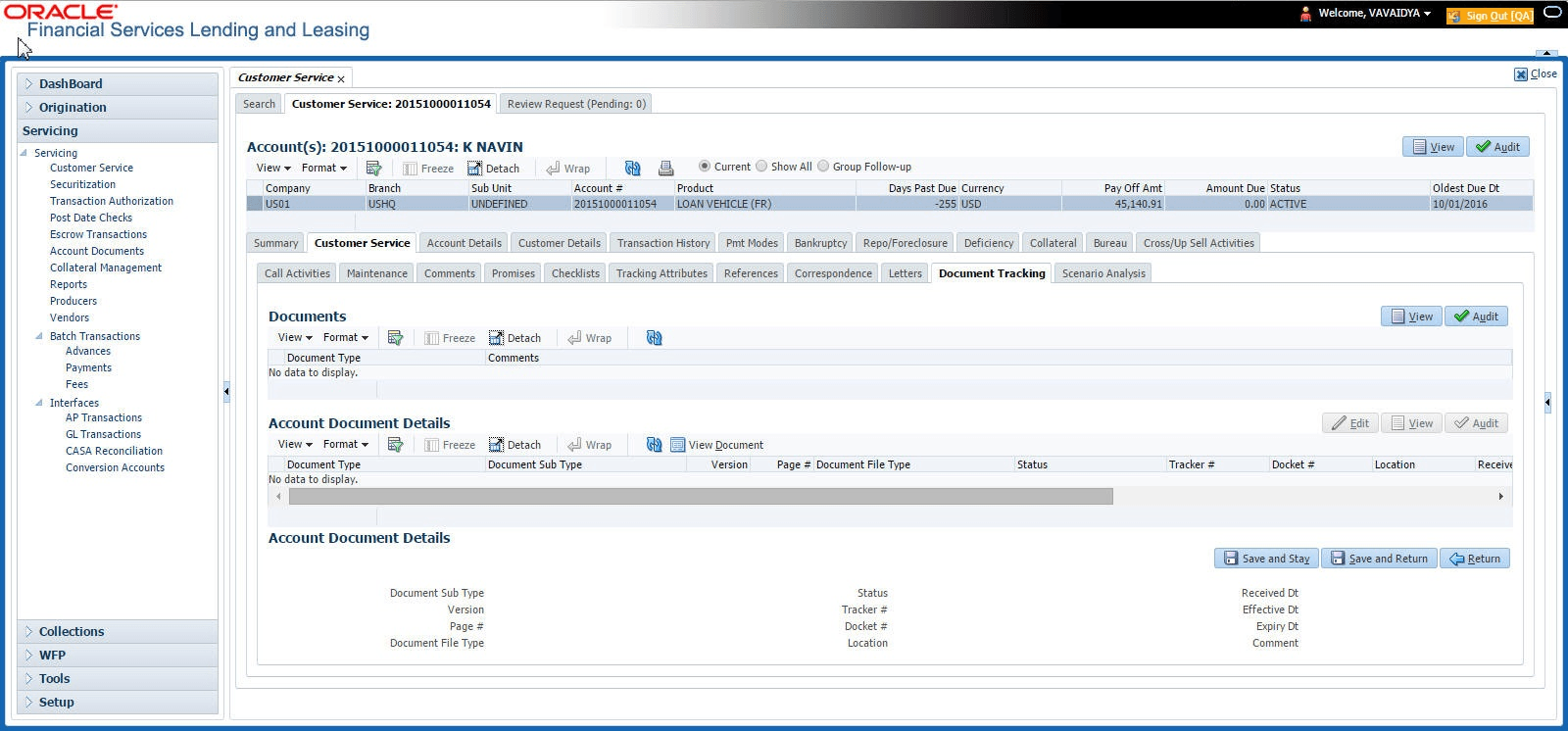
Task: Print the Account(s) table
Action: (665, 168)
